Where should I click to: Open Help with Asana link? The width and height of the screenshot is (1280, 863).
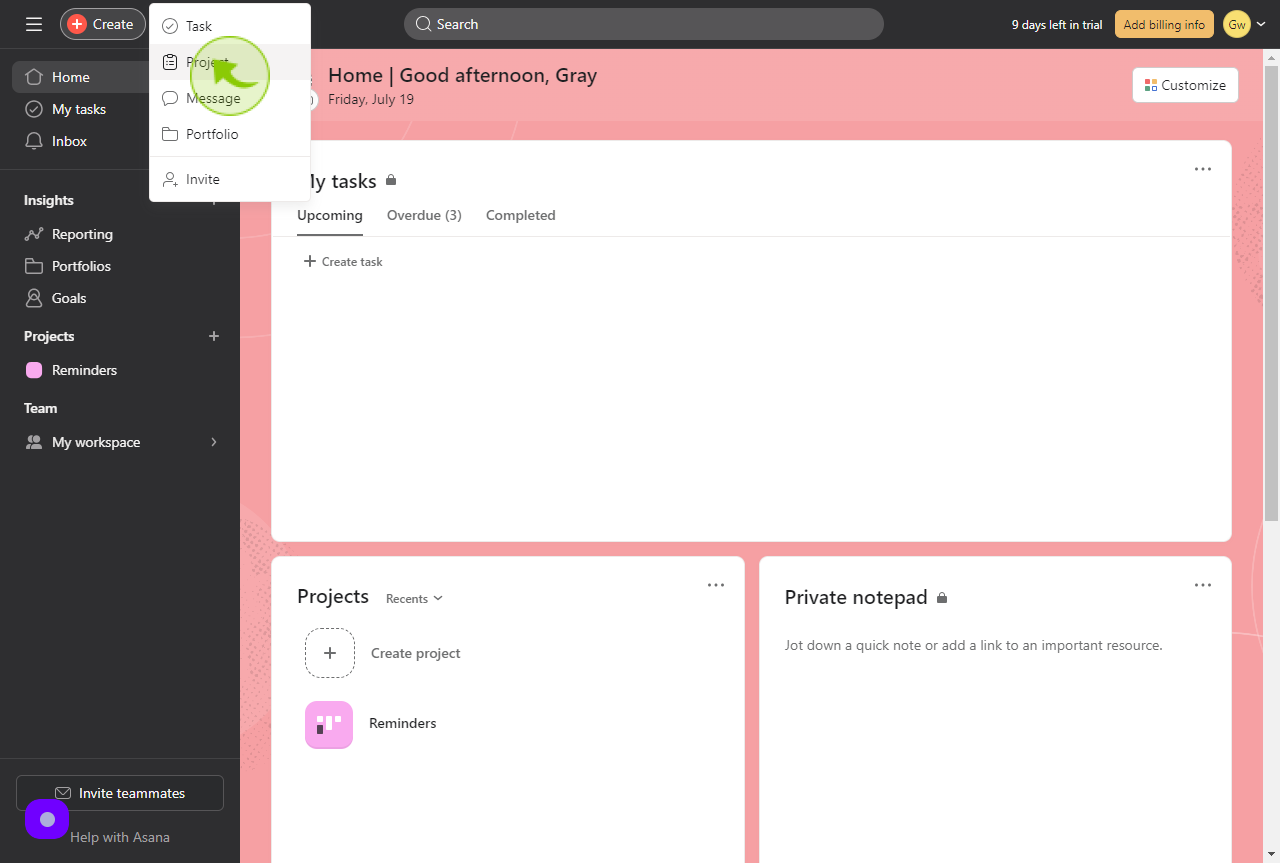120,837
